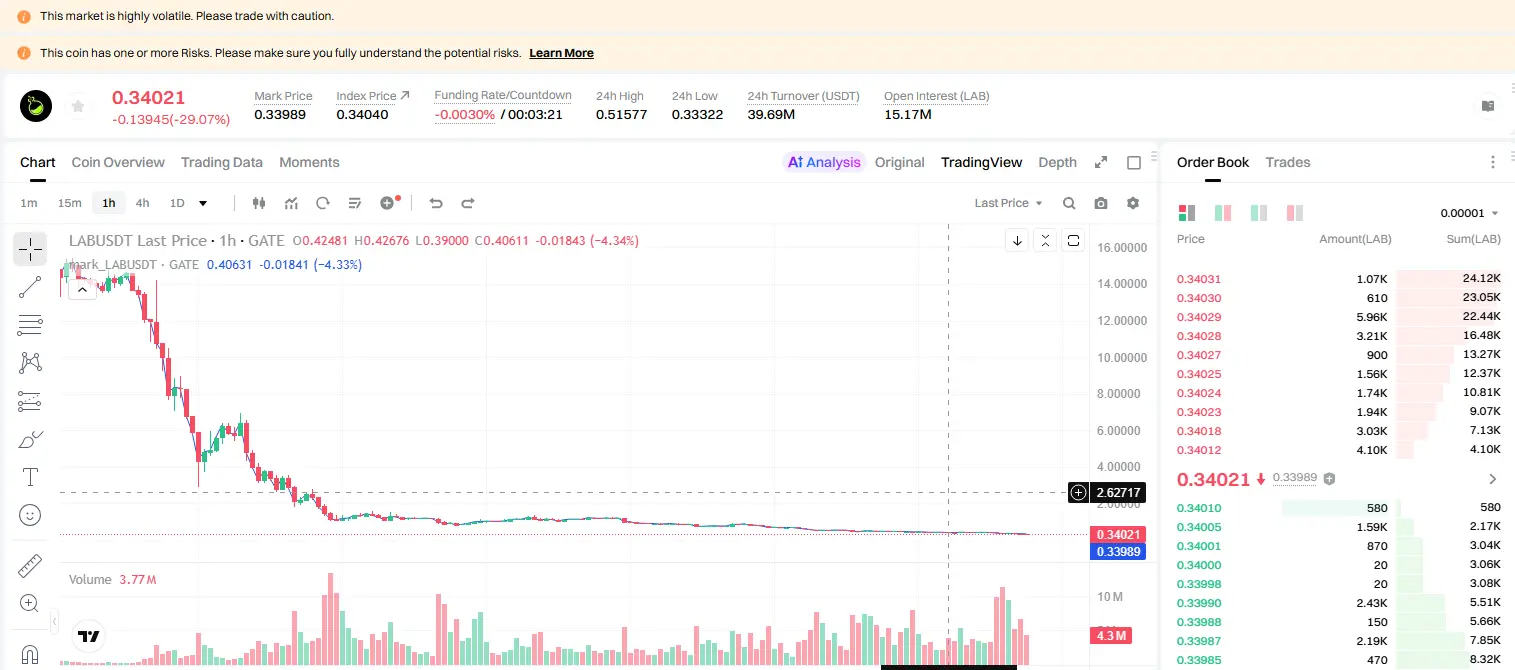Image resolution: width=1515 pixels, height=670 pixels.
Task: Open the Last Price dropdown
Action: pyautogui.click(x=1008, y=203)
